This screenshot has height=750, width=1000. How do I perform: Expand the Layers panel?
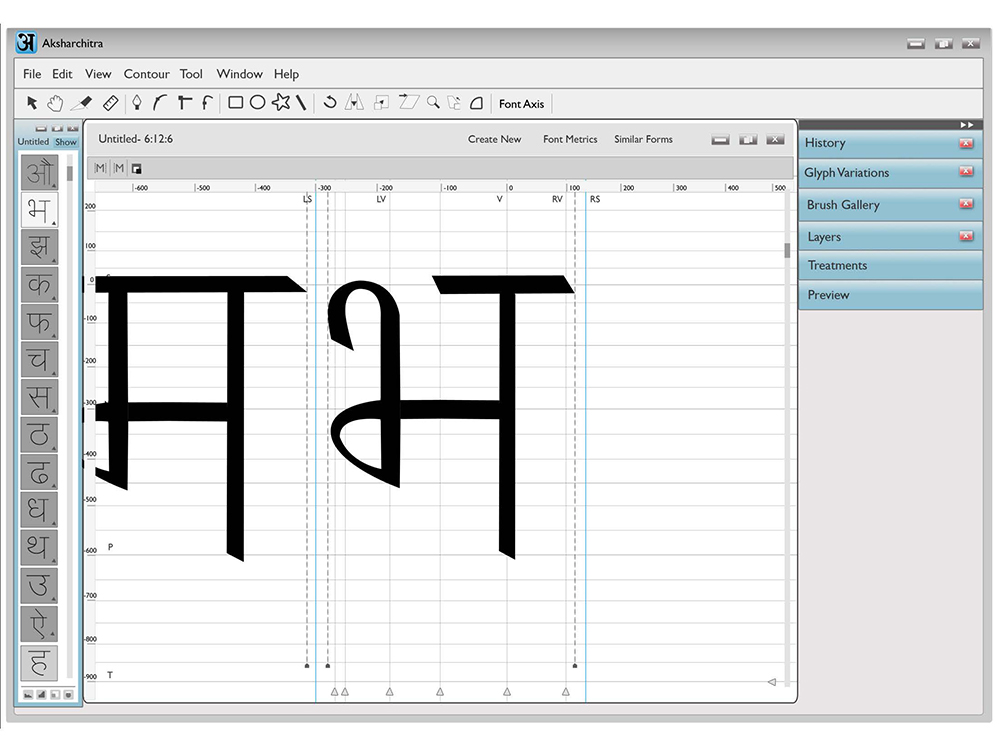pos(890,237)
